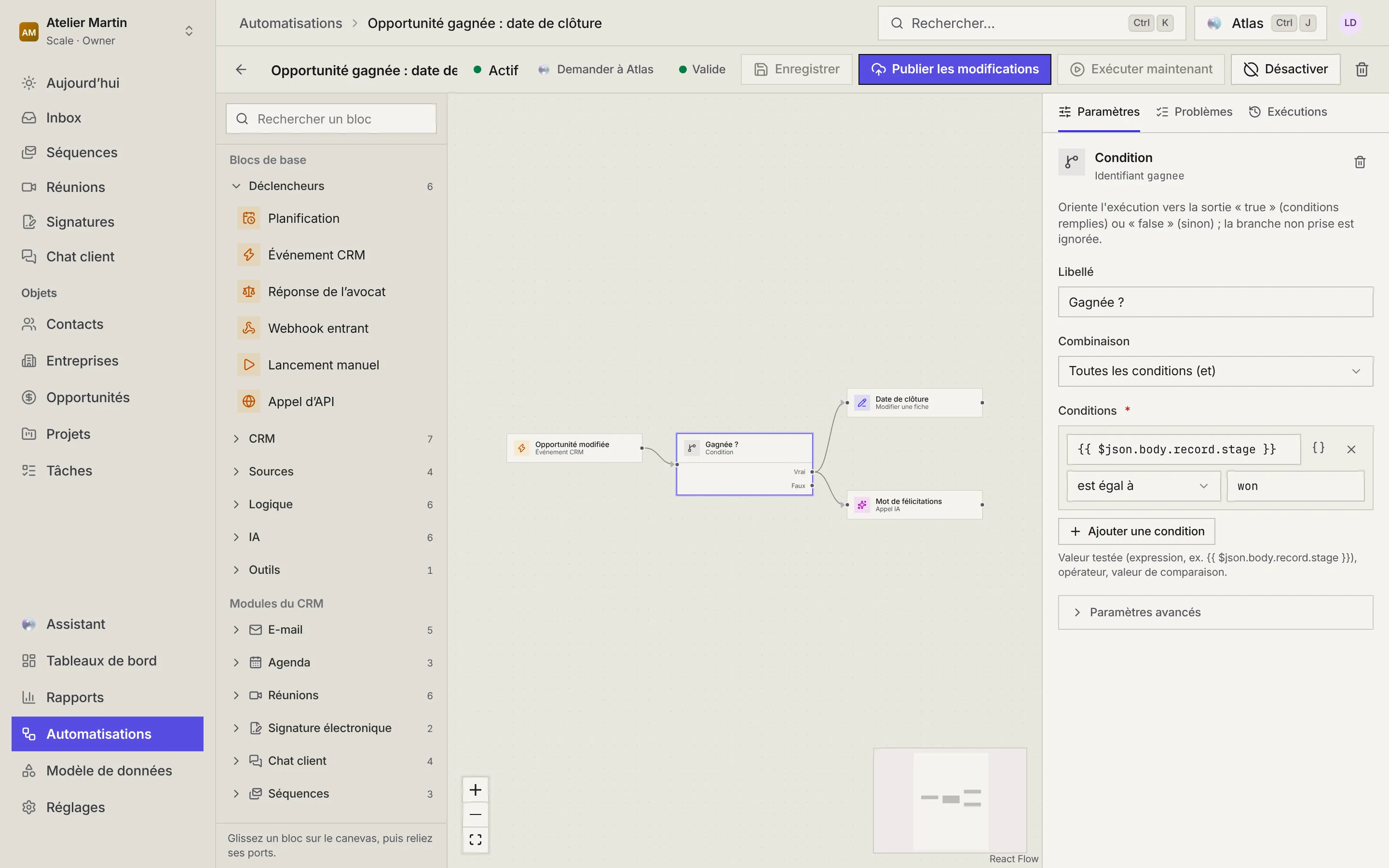Remove the stage condition with the X icon
This screenshot has width=1389, height=868.
tap(1351, 449)
